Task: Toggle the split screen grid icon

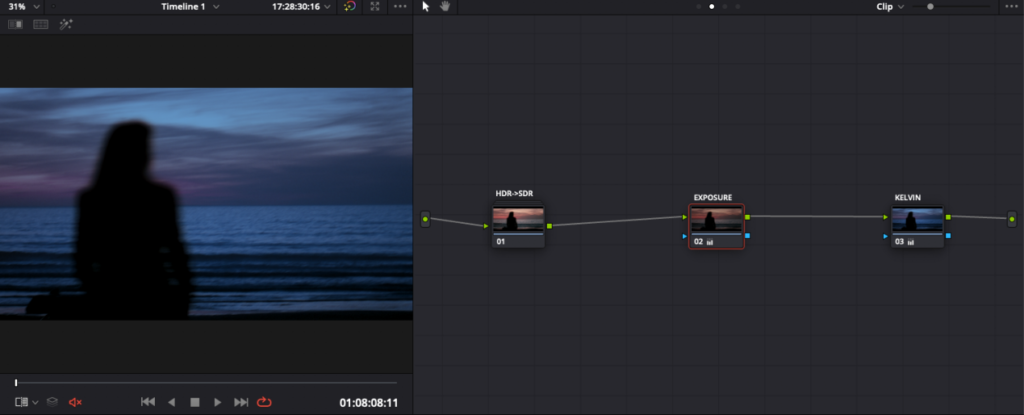Action: pyautogui.click(x=40, y=24)
